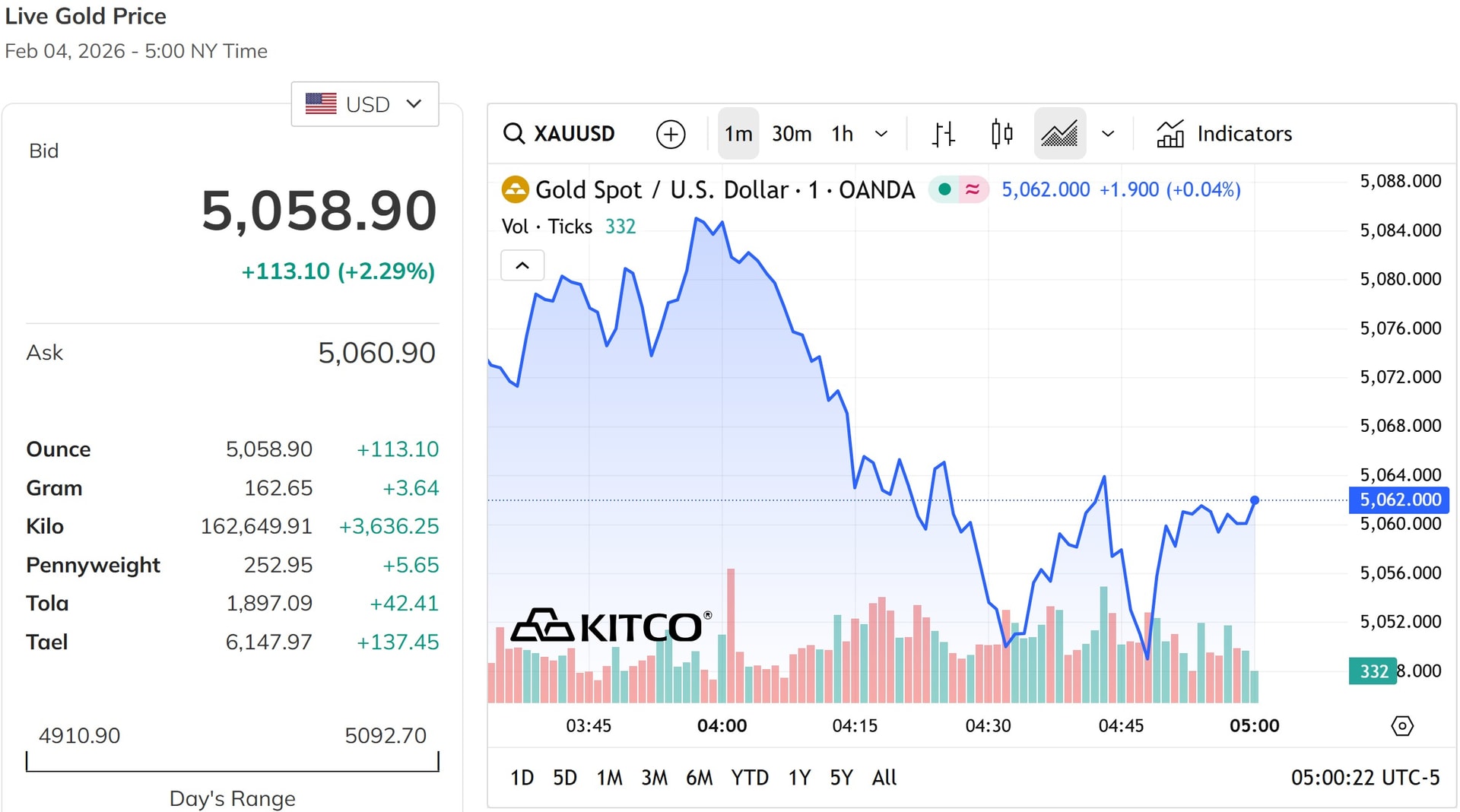Click the add symbol plus icon
This screenshot has width=1460, height=812.
click(670, 134)
